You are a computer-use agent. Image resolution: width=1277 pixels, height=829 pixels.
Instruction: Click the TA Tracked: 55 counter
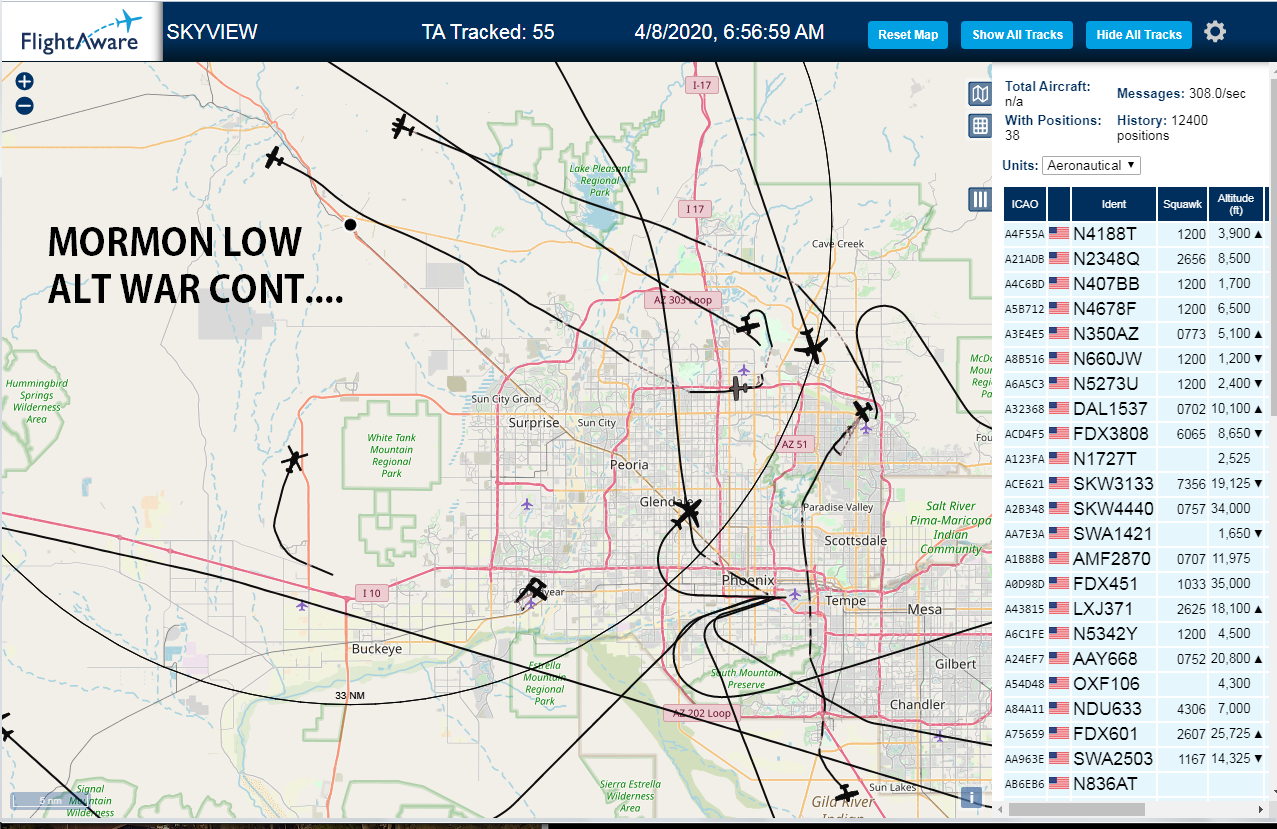pos(488,32)
